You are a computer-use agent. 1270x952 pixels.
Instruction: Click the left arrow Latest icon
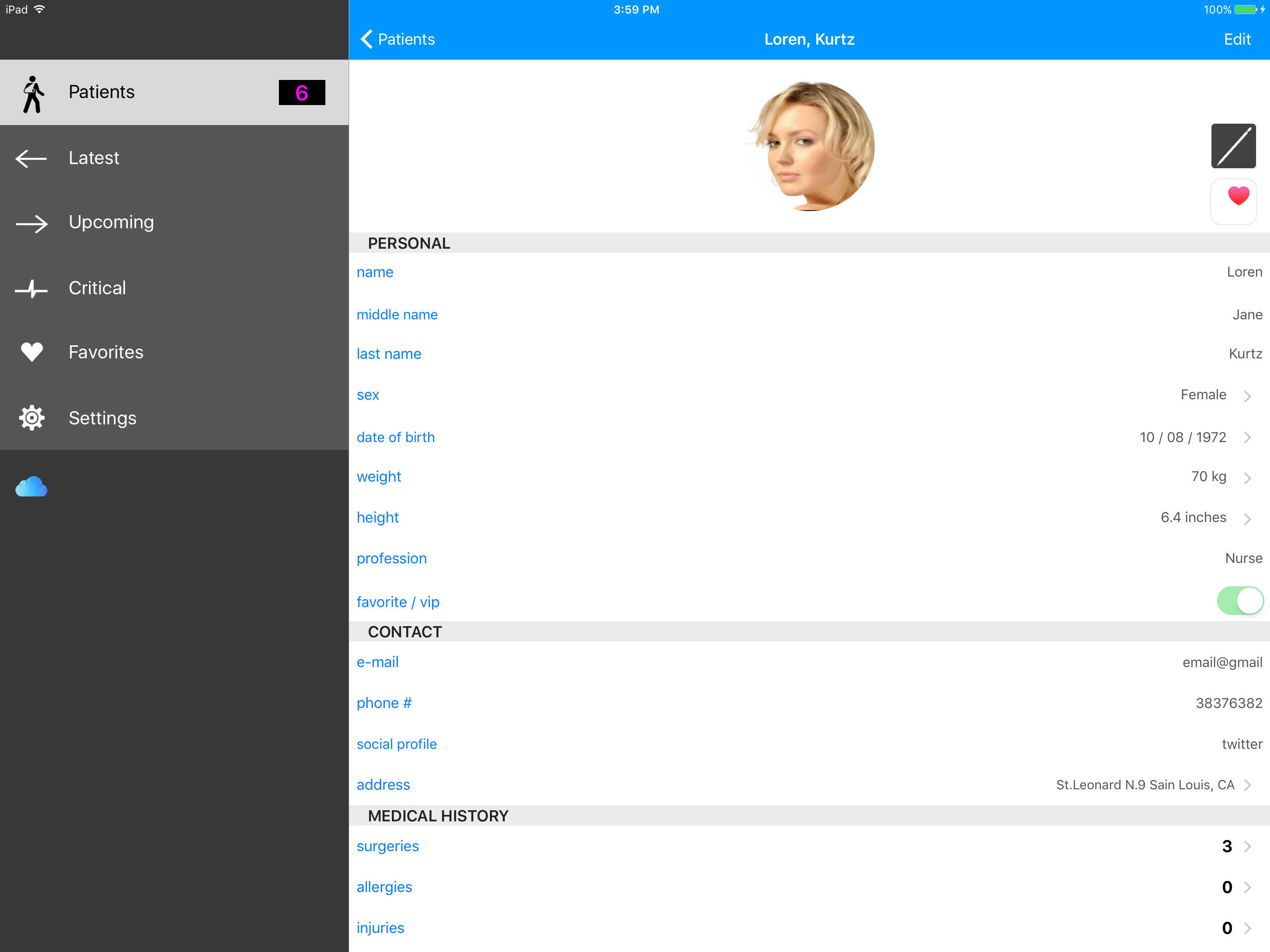[31, 159]
